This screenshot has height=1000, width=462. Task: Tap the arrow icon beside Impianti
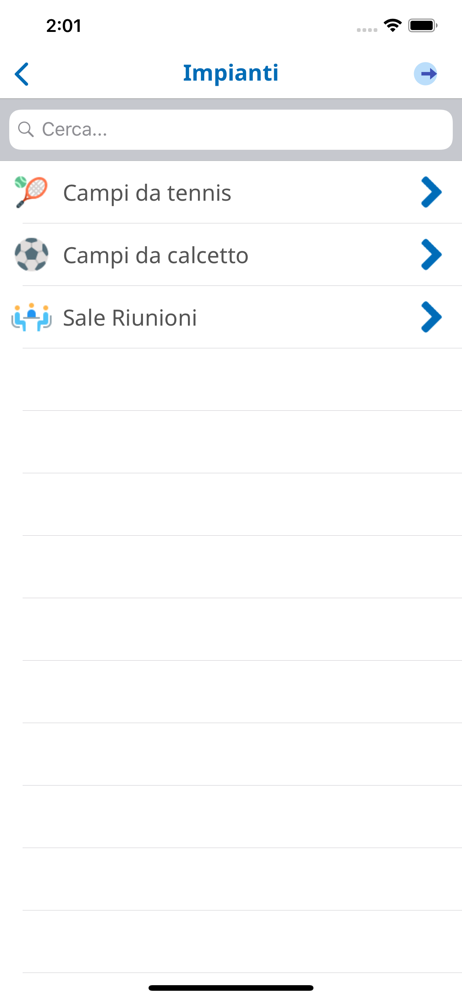pyautogui.click(x=426, y=74)
